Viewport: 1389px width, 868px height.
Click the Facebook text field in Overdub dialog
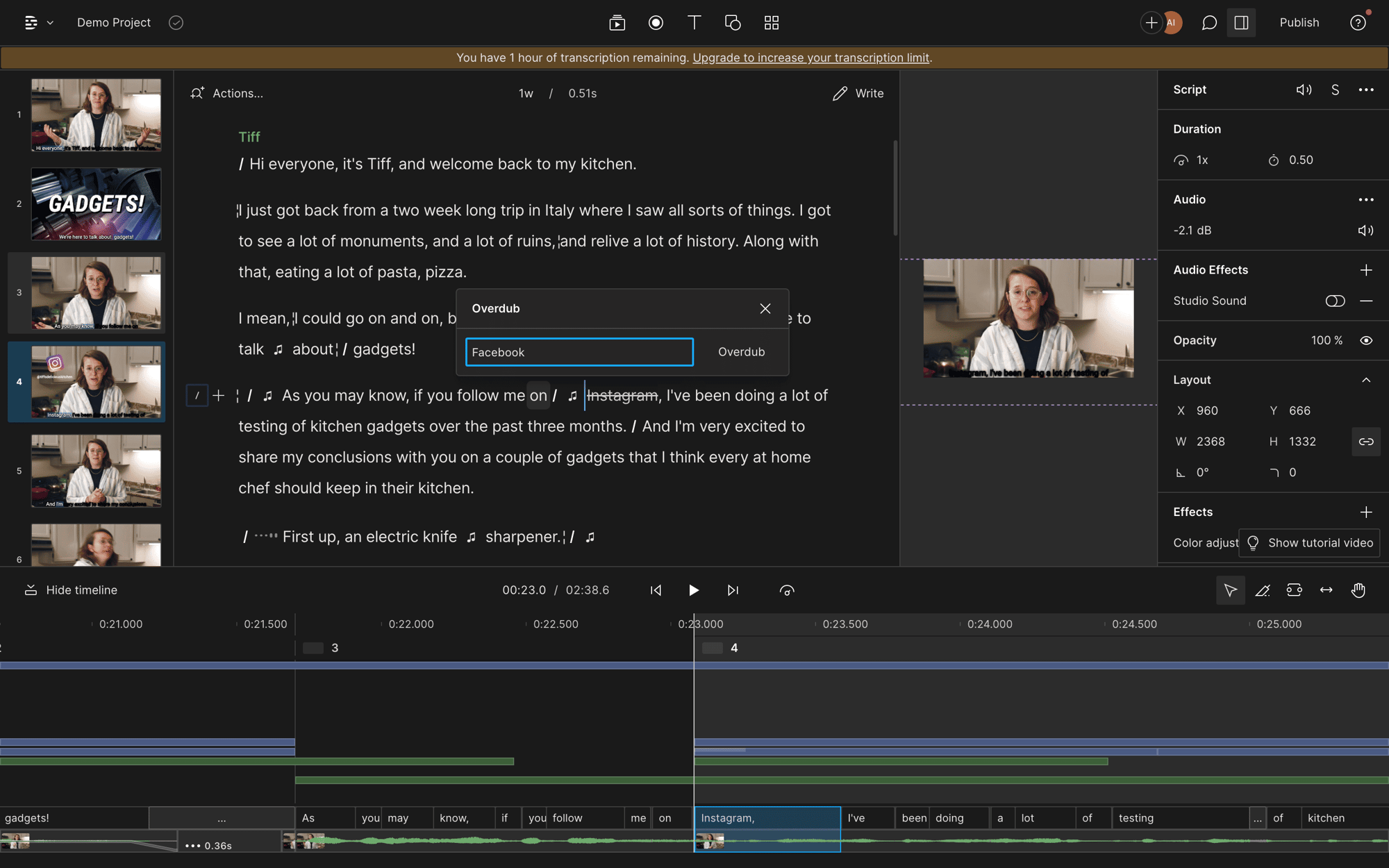(579, 352)
